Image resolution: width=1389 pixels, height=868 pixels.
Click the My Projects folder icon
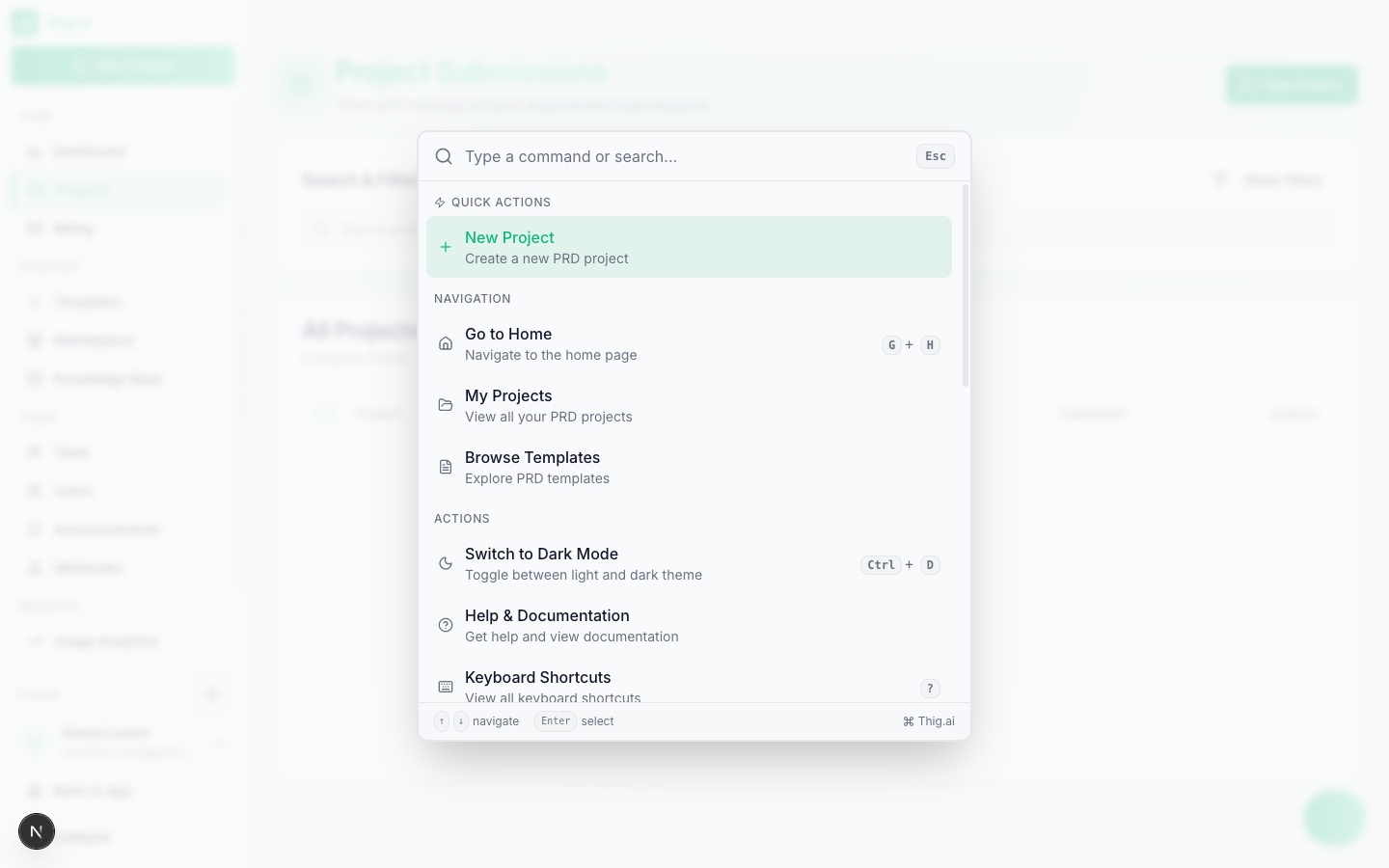tap(445, 404)
